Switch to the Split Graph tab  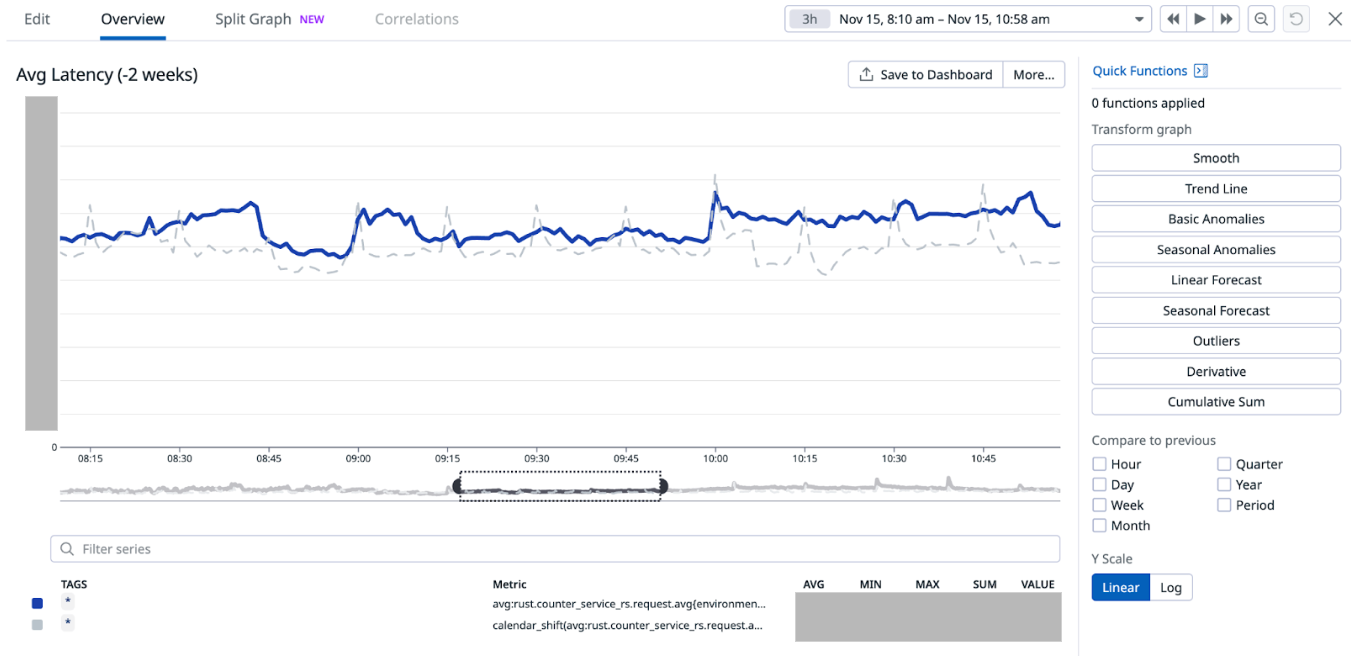tap(253, 19)
